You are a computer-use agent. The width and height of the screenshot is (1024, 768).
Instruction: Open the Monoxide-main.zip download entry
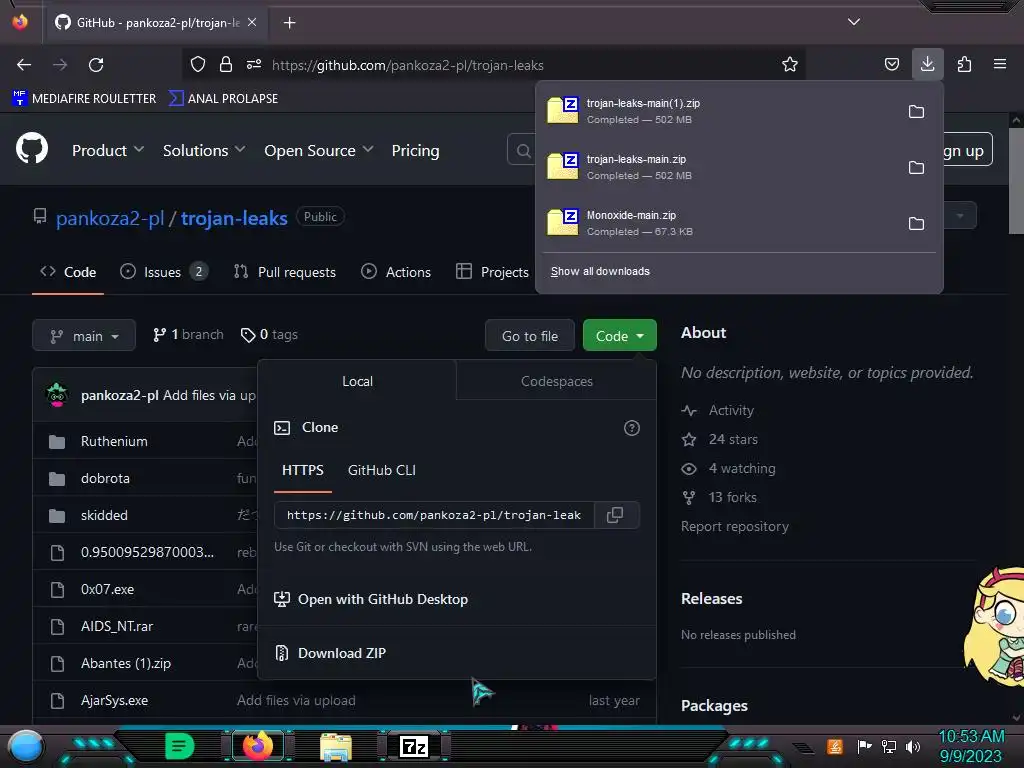click(x=720, y=223)
